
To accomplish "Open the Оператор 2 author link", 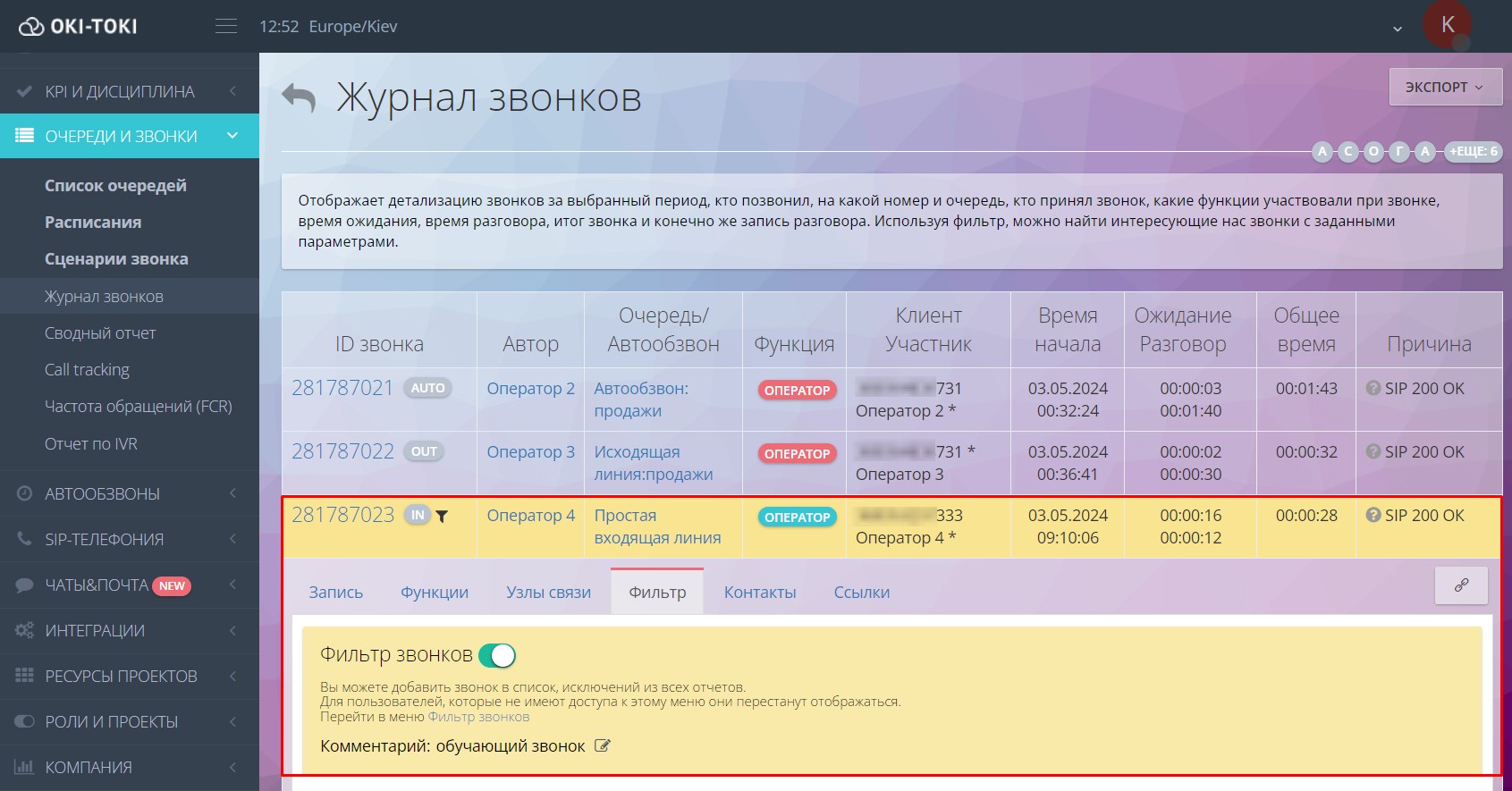I will pyautogui.click(x=530, y=388).
